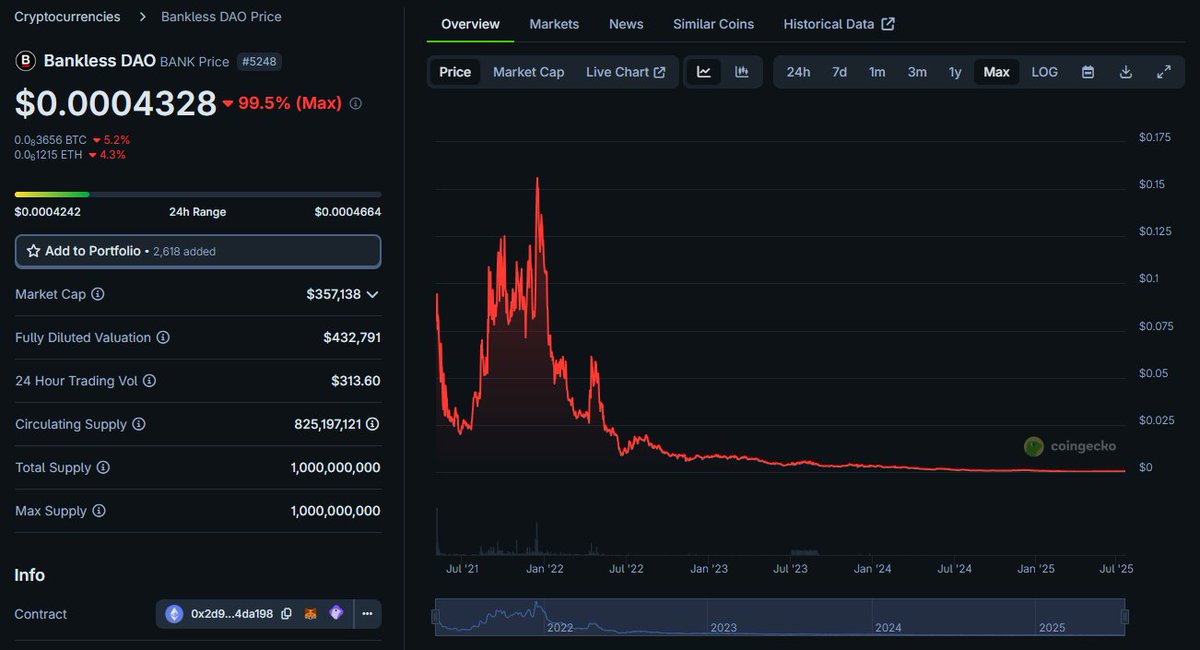The image size is (1200, 650).
Task: Switch to the Markets tab
Action: 554,24
